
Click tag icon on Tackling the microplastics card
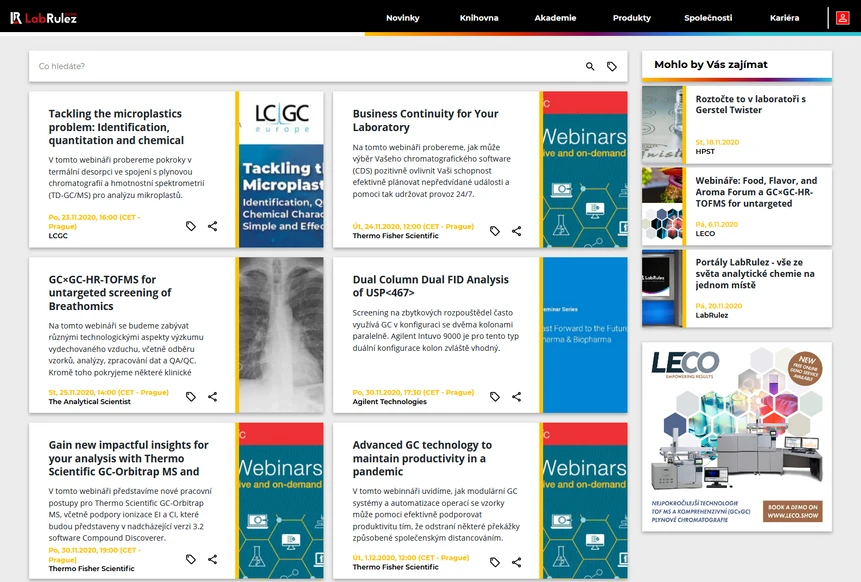[x=191, y=226]
